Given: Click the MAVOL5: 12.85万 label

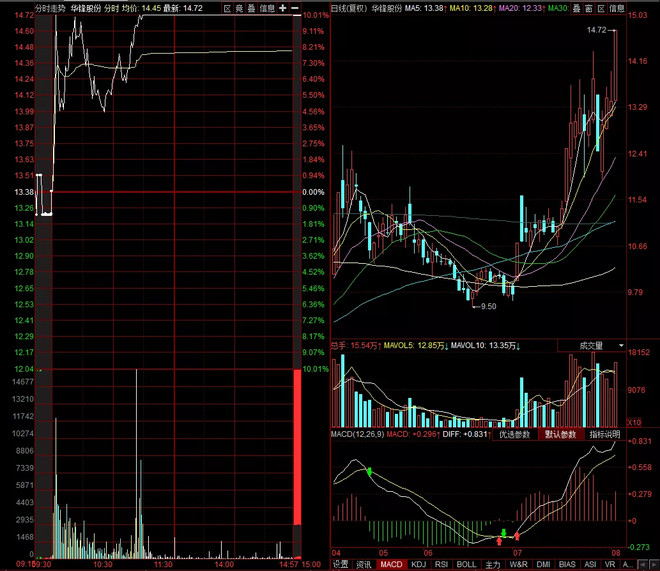Looking at the screenshot, I should point(416,345).
